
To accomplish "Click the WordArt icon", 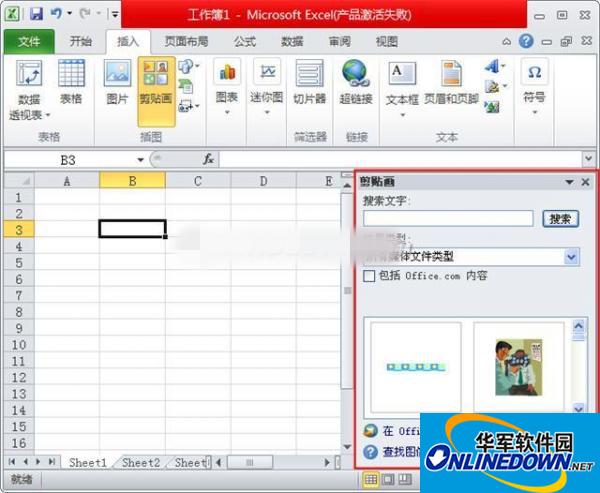I will [x=492, y=66].
